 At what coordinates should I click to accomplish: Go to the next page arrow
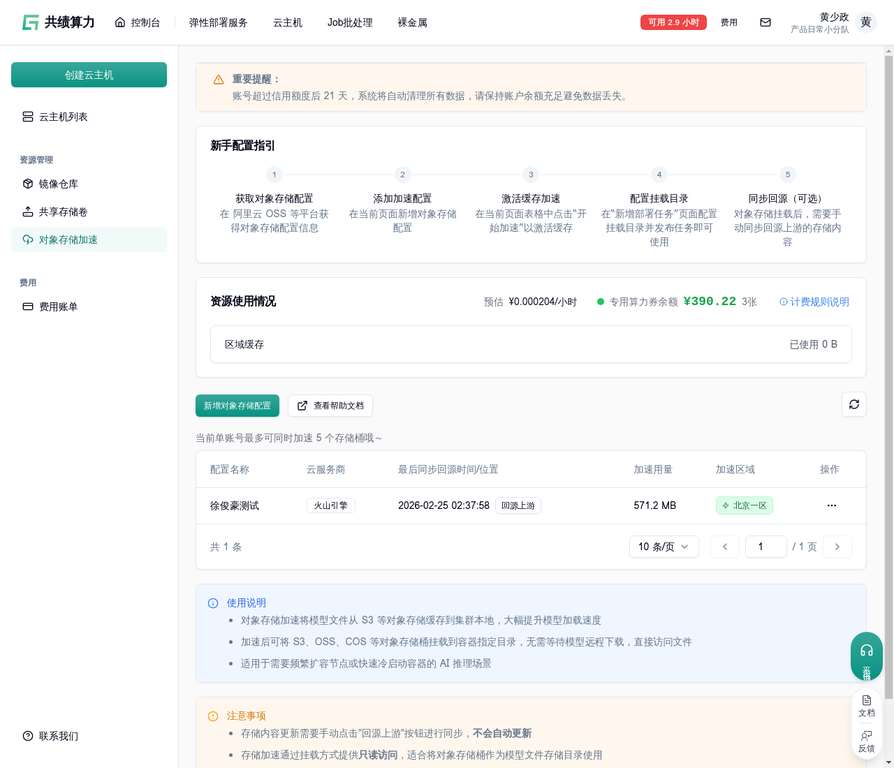click(837, 547)
